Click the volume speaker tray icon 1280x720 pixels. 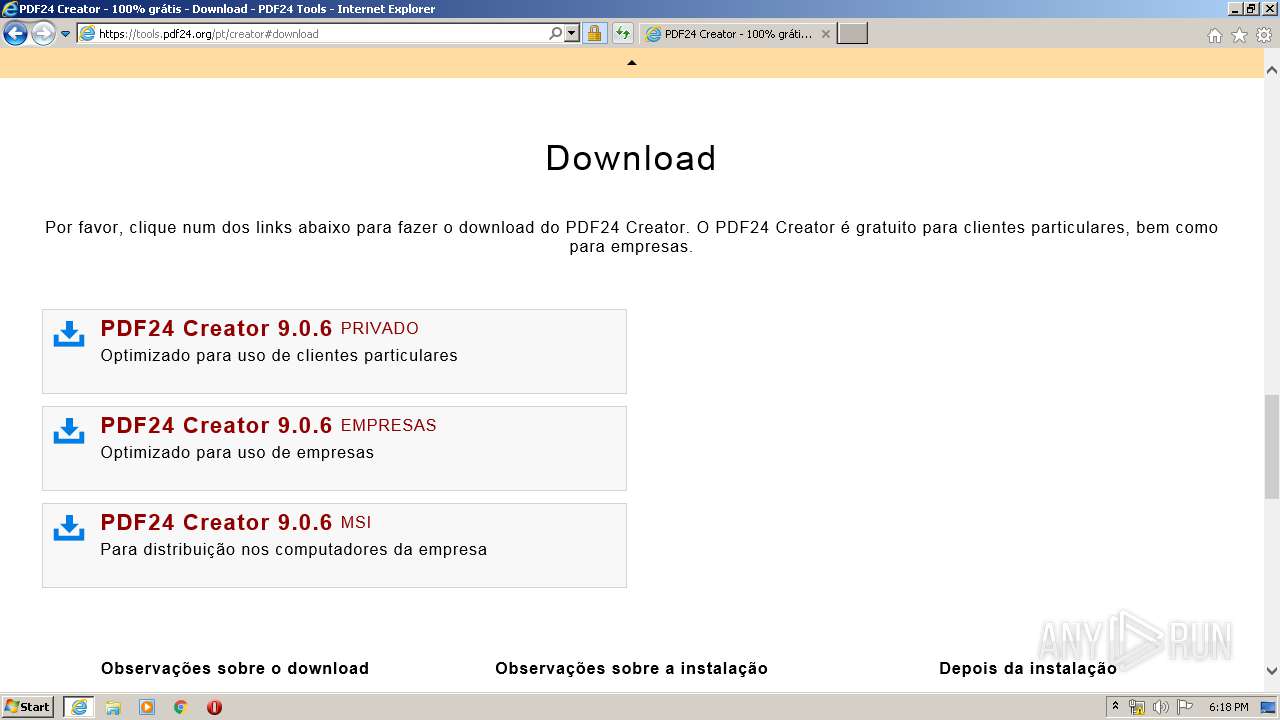(1161, 707)
